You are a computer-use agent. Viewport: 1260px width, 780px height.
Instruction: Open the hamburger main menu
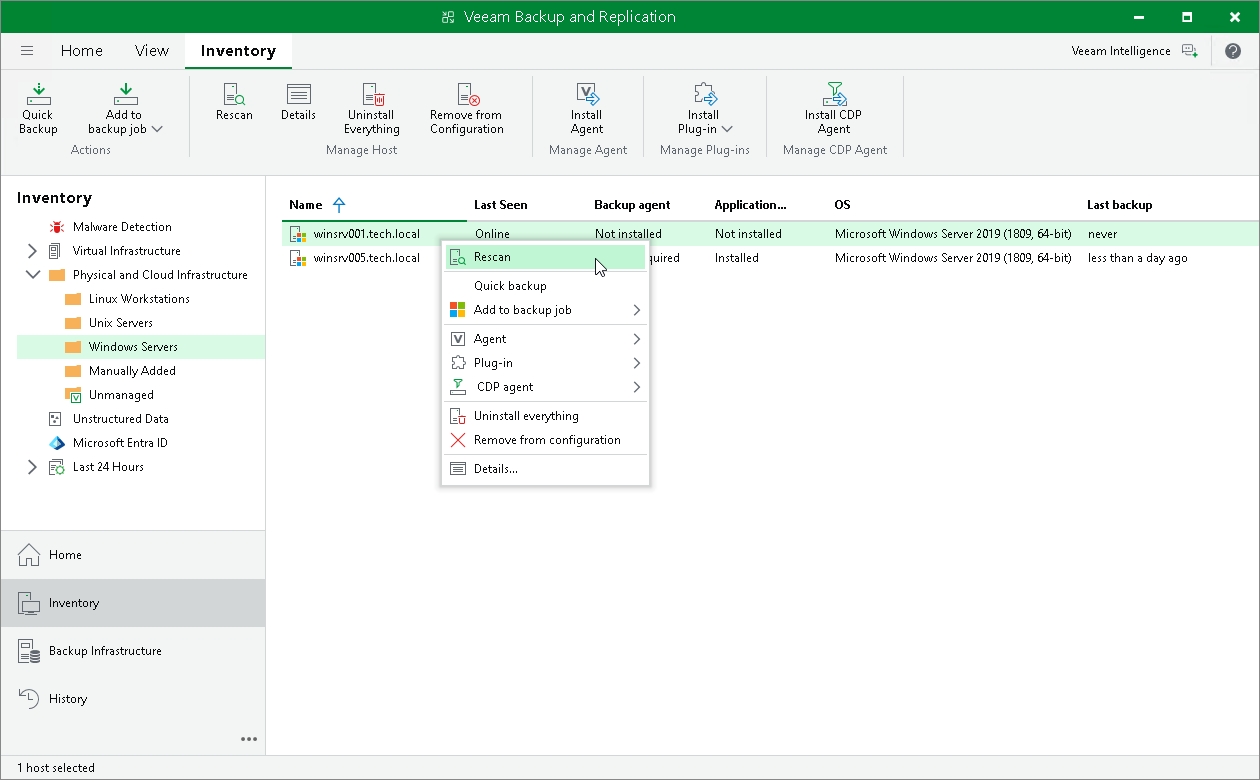tap(27, 51)
